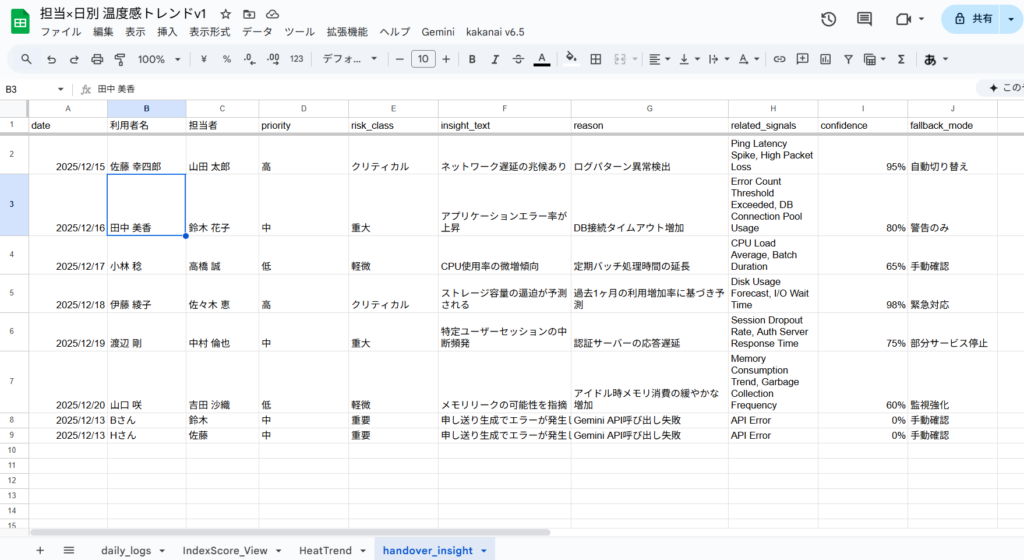Open the handover_insight tab dropdown arrow

pos(484,550)
